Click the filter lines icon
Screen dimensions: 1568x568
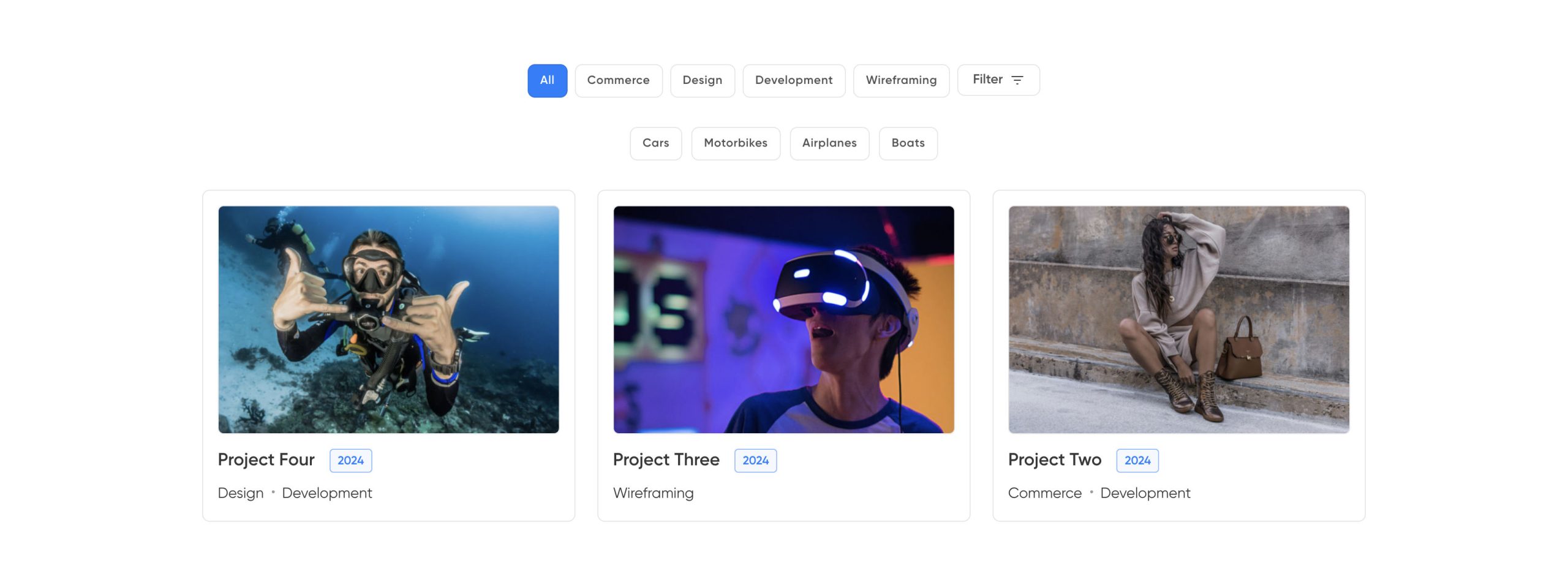(x=1017, y=80)
